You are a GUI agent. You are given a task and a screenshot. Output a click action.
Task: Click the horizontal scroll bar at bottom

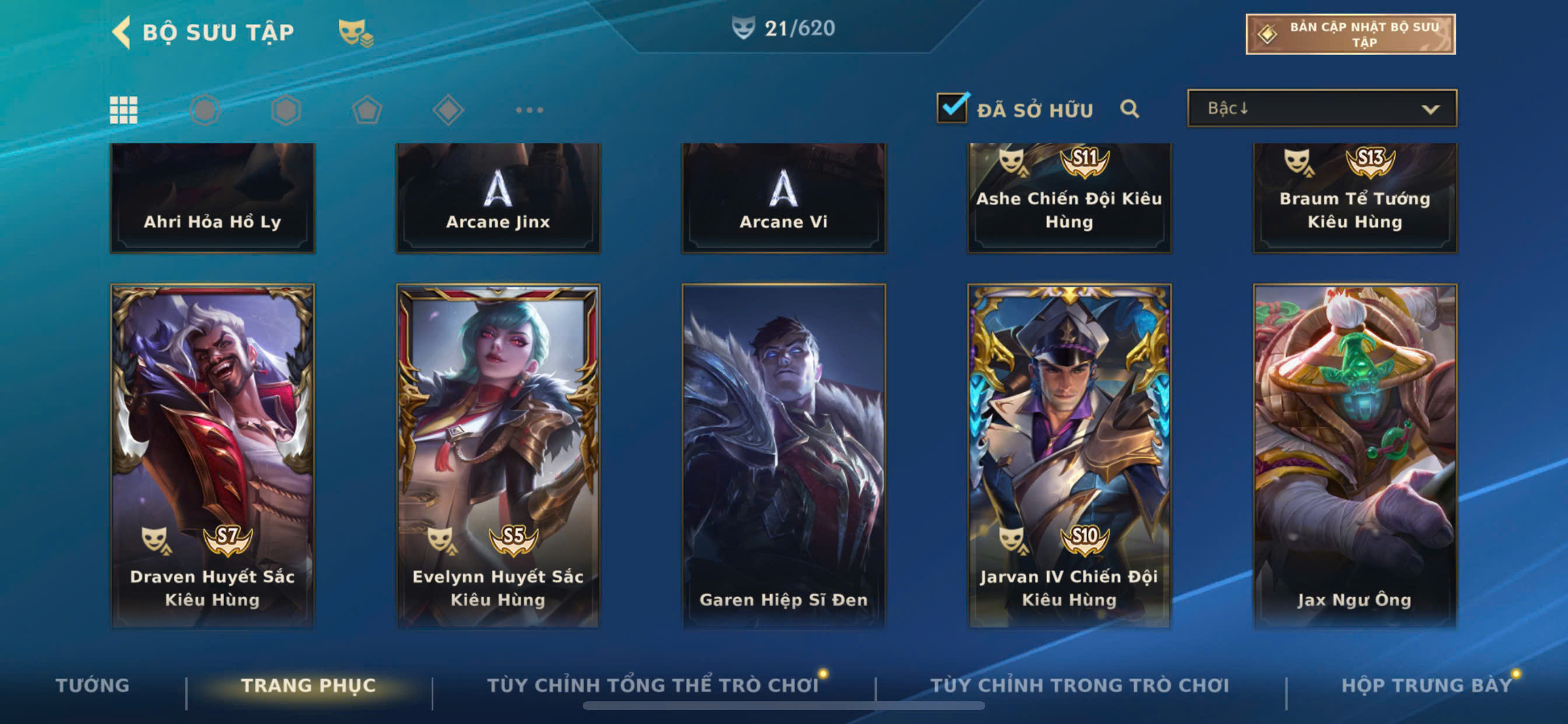tap(783, 706)
